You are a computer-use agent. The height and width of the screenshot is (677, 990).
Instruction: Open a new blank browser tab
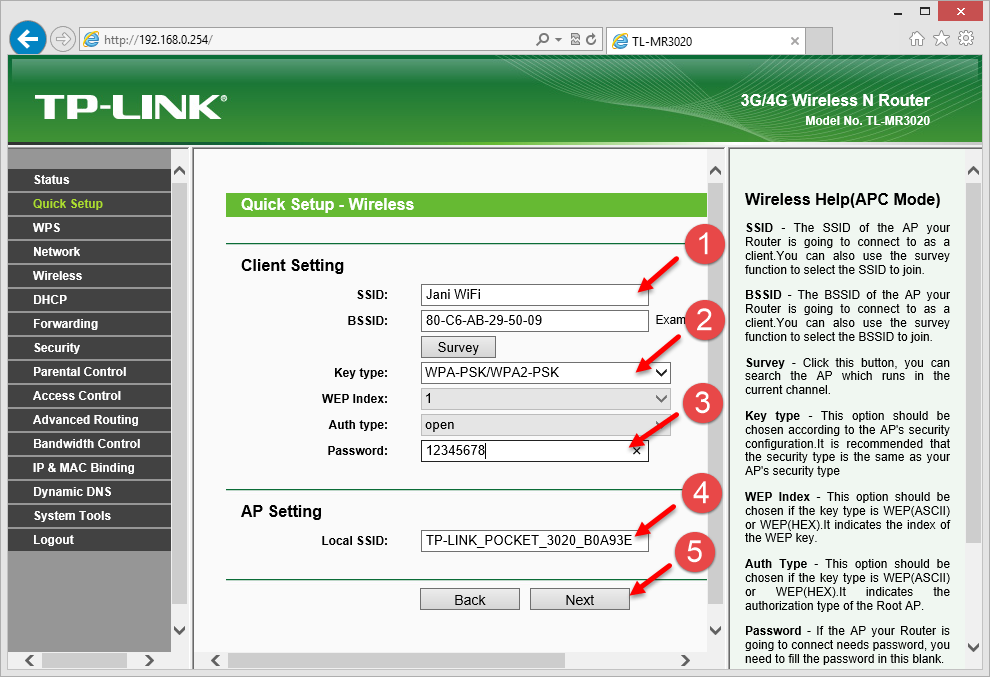click(x=820, y=41)
